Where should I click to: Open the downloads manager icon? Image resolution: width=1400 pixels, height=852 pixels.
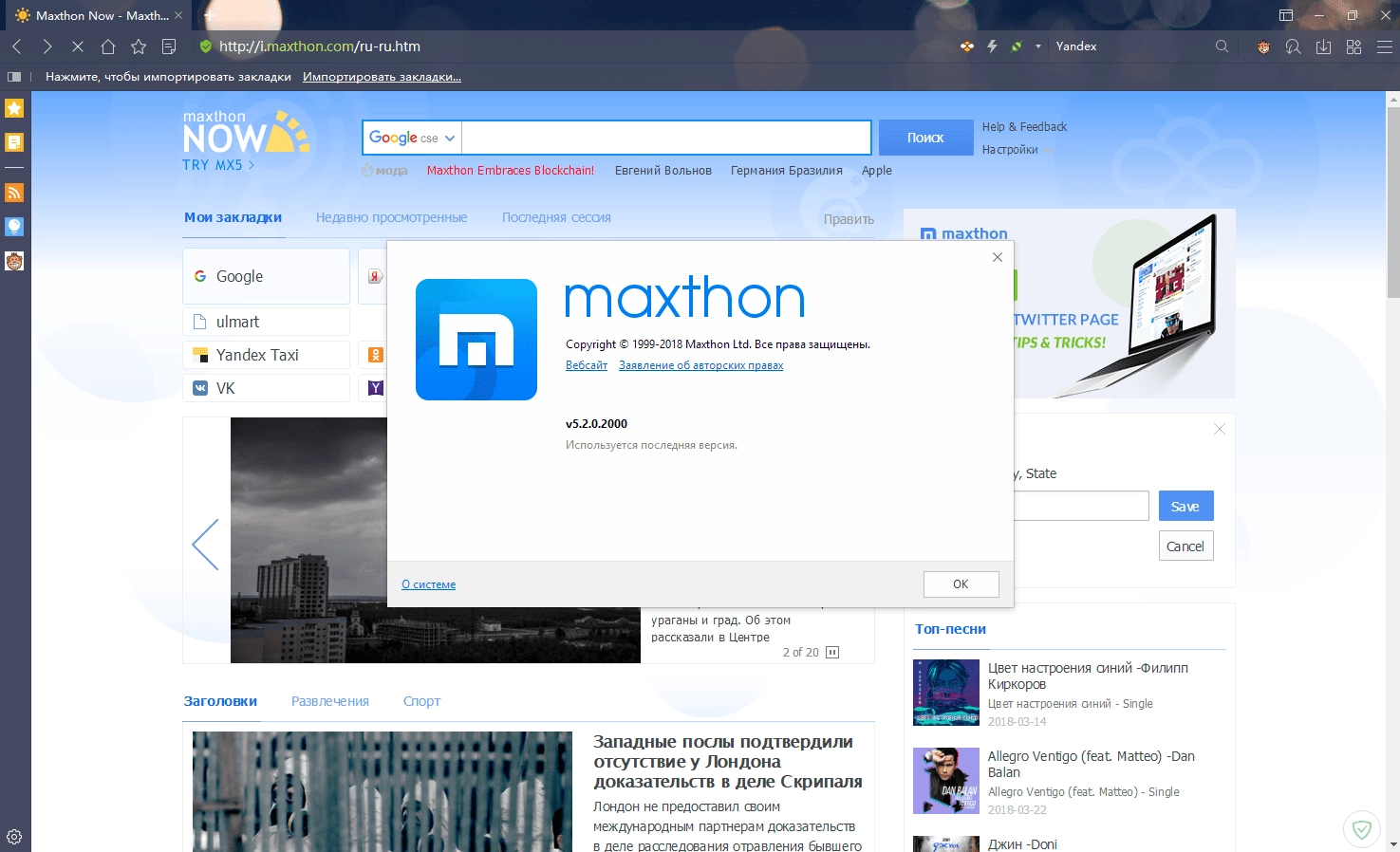[1323, 46]
